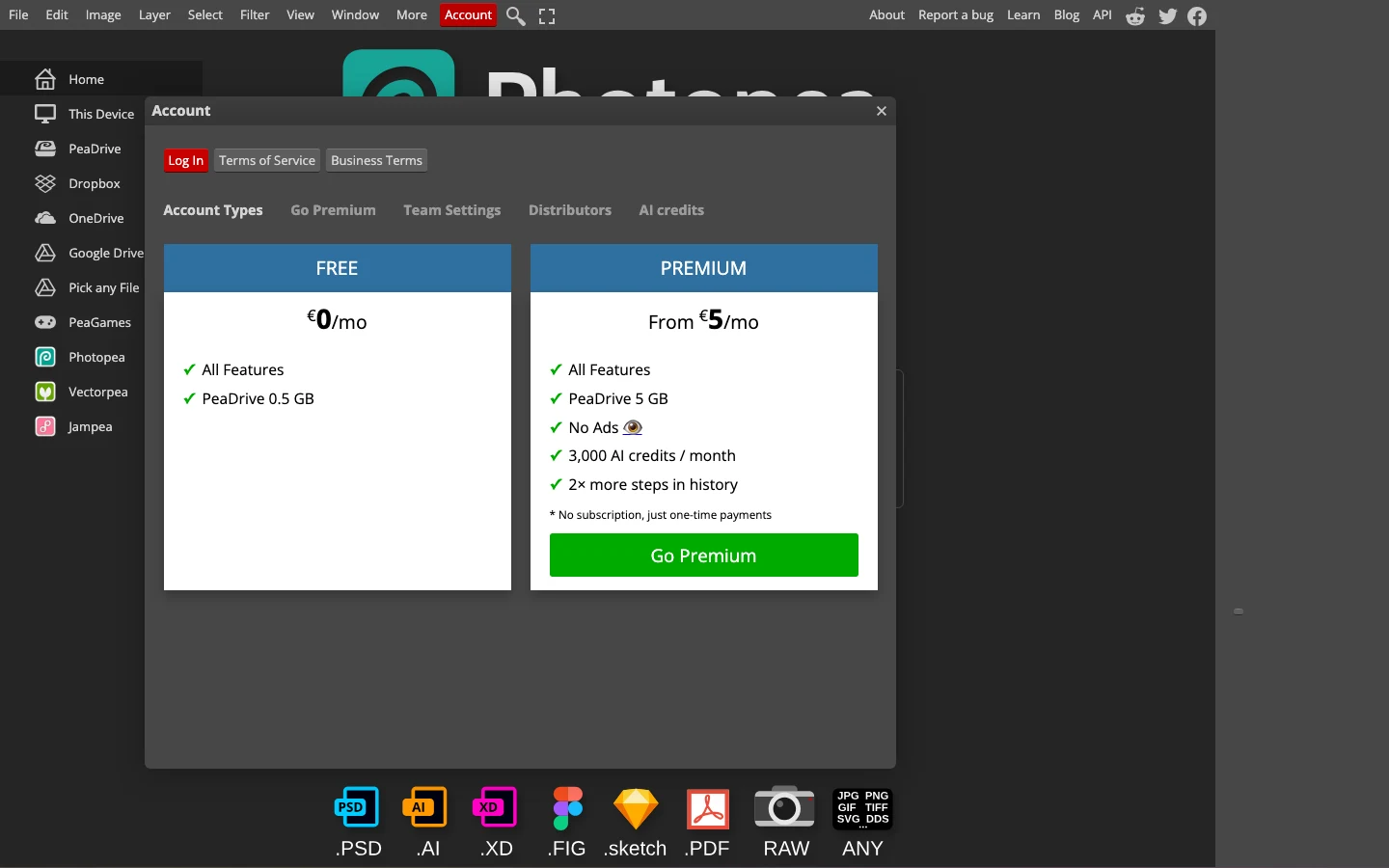Open the Report a bug link
The width and height of the screenshot is (1389, 868).
[x=956, y=14]
